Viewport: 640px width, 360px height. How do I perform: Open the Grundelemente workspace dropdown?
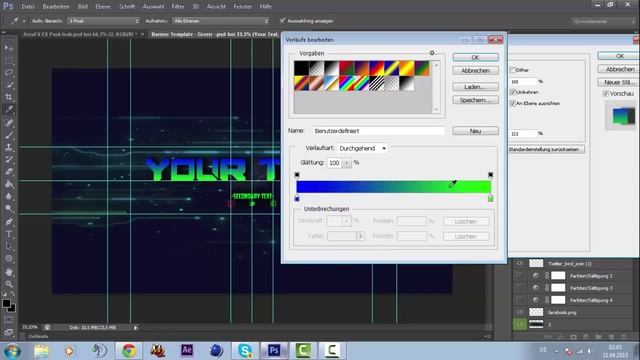(x=603, y=21)
